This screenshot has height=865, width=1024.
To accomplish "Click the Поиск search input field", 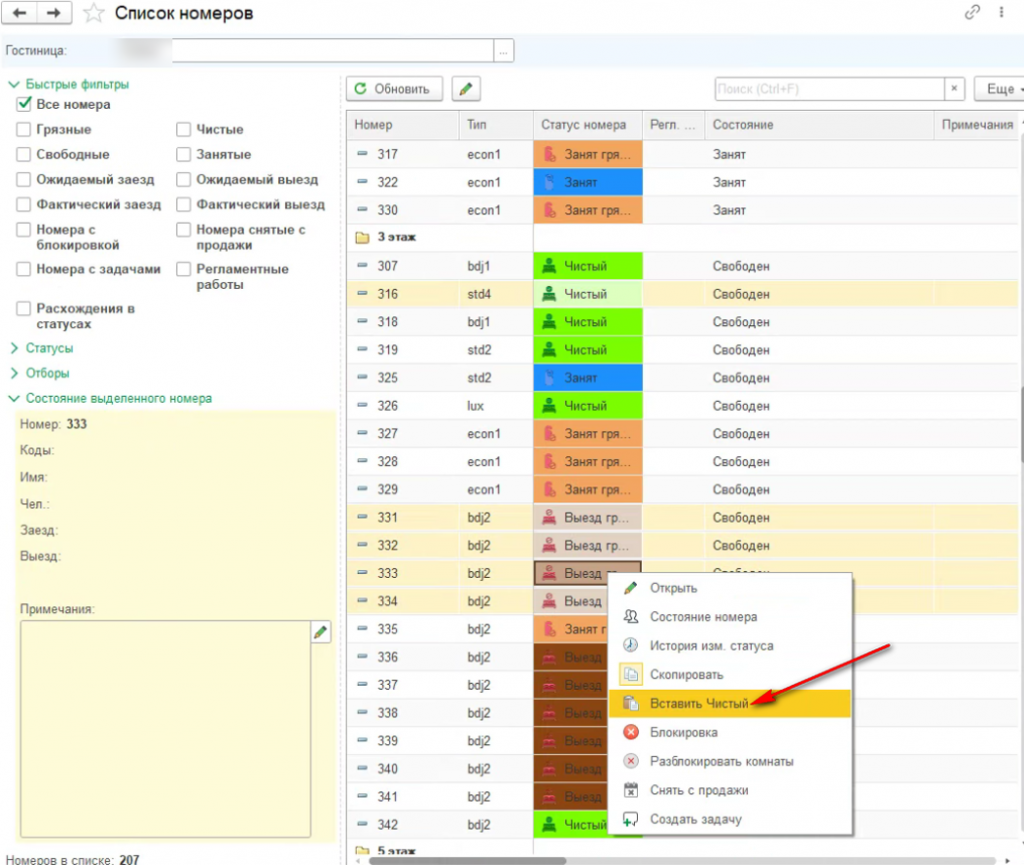I will tap(830, 89).
